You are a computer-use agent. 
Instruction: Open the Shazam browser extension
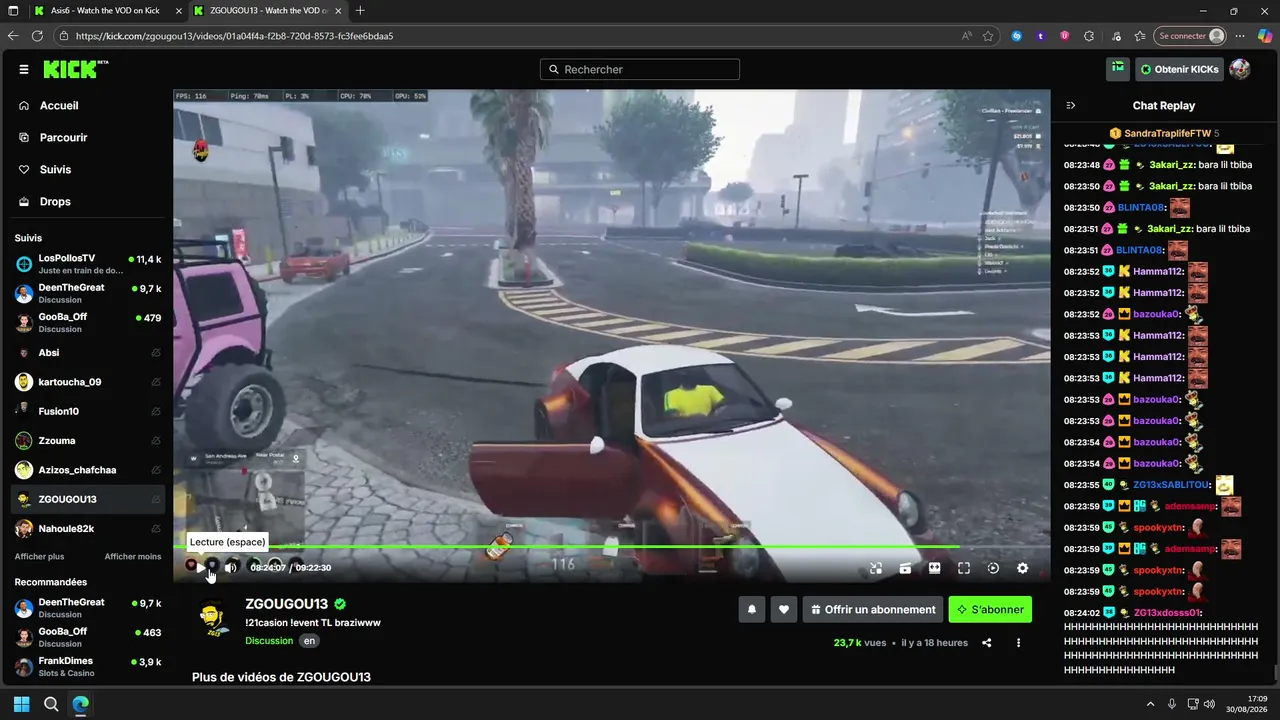click(1017, 36)
